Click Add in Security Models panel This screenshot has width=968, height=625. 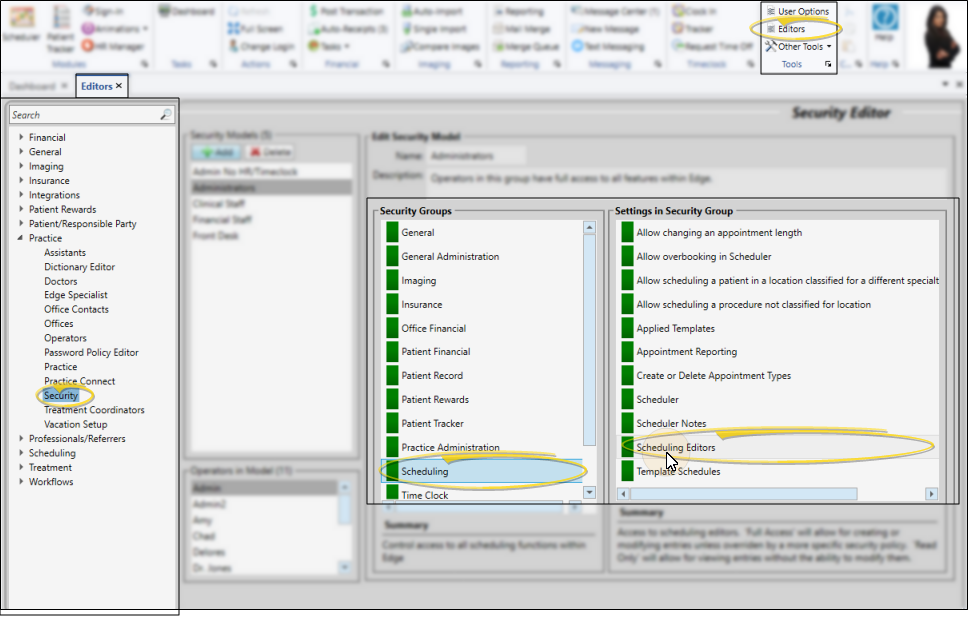point(215,151)
